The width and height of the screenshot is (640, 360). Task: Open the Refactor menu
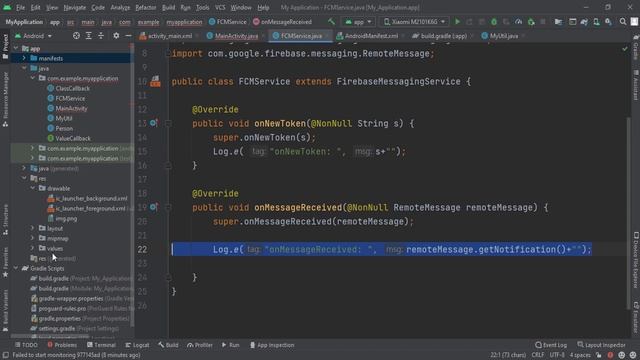[x=145, y=7]
